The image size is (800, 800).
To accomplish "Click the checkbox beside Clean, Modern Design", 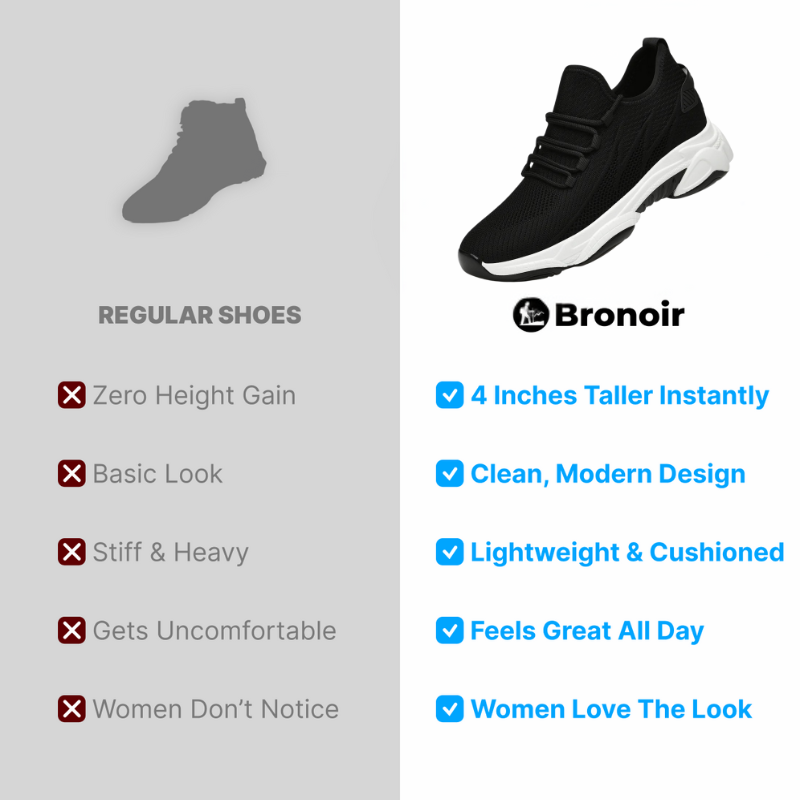I will (x=449, y=473).
